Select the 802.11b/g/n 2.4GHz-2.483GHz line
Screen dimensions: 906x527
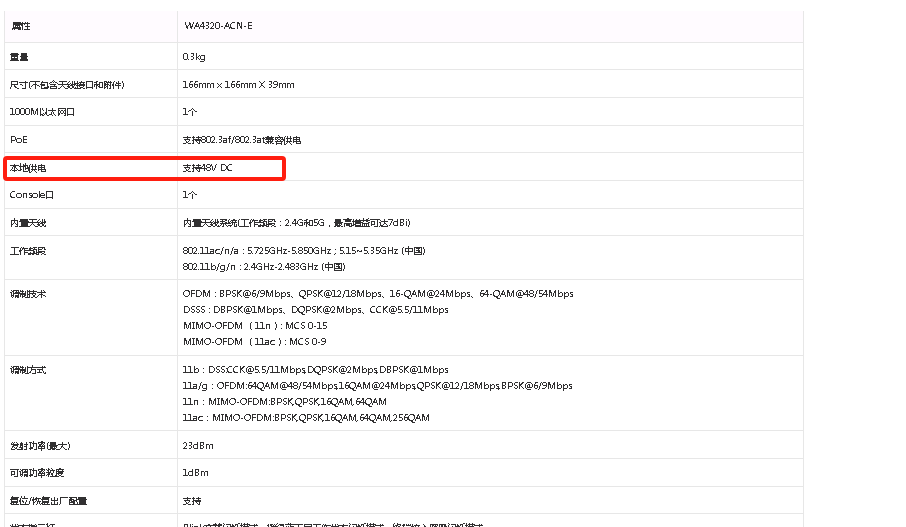click(264, 266)
